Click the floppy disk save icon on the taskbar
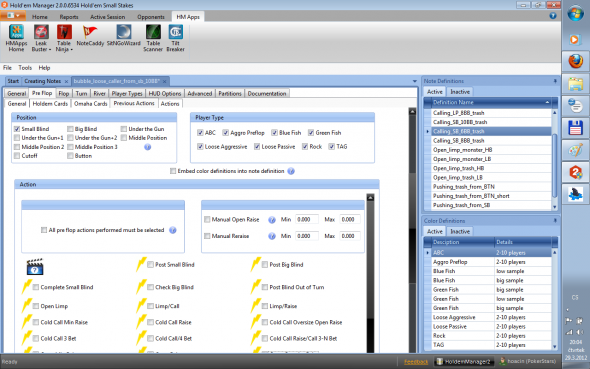 coord(575,128)
